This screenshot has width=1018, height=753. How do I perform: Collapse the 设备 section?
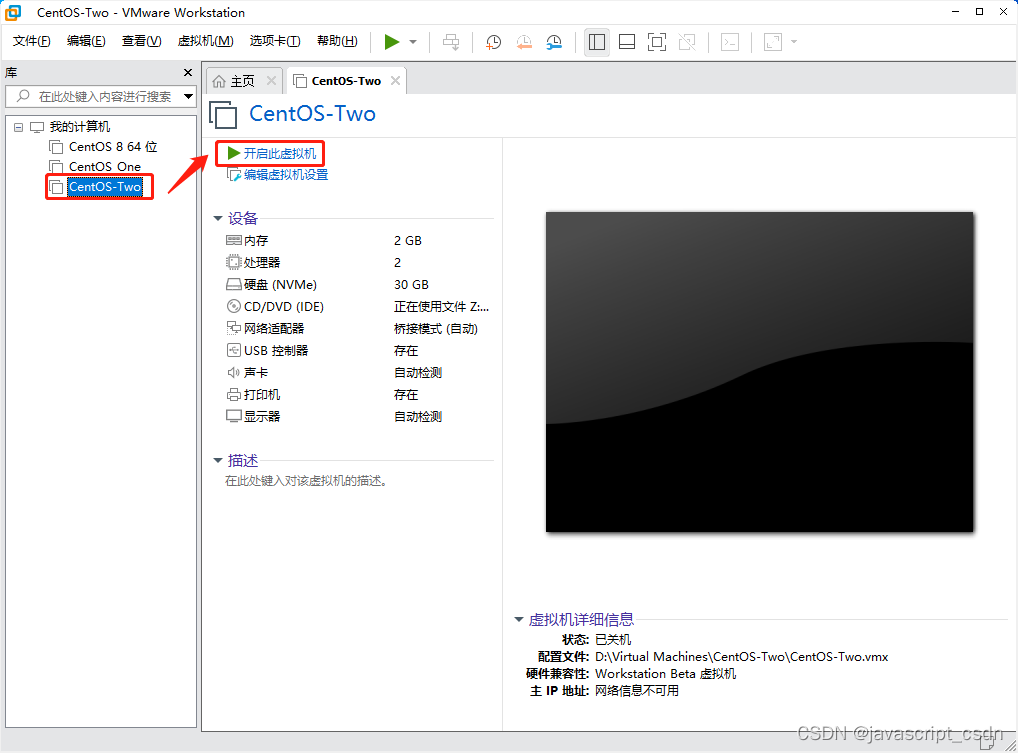point(218,219)
